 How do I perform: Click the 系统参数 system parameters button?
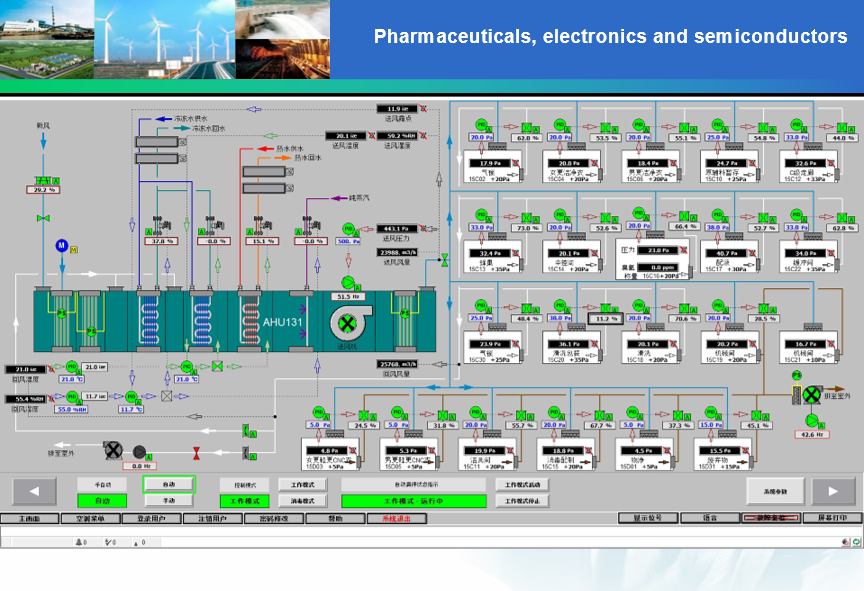[x=775, y=491]
